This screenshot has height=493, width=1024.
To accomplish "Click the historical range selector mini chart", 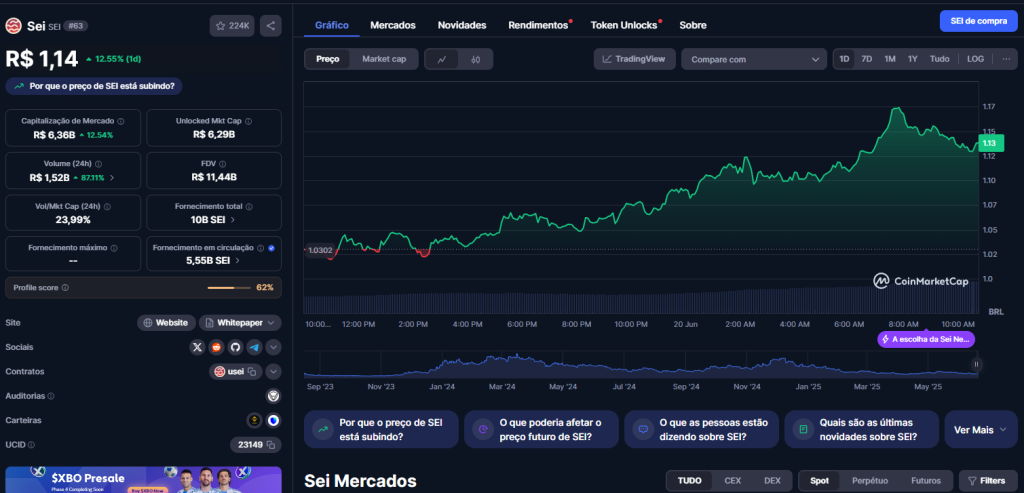I will 641,366.
